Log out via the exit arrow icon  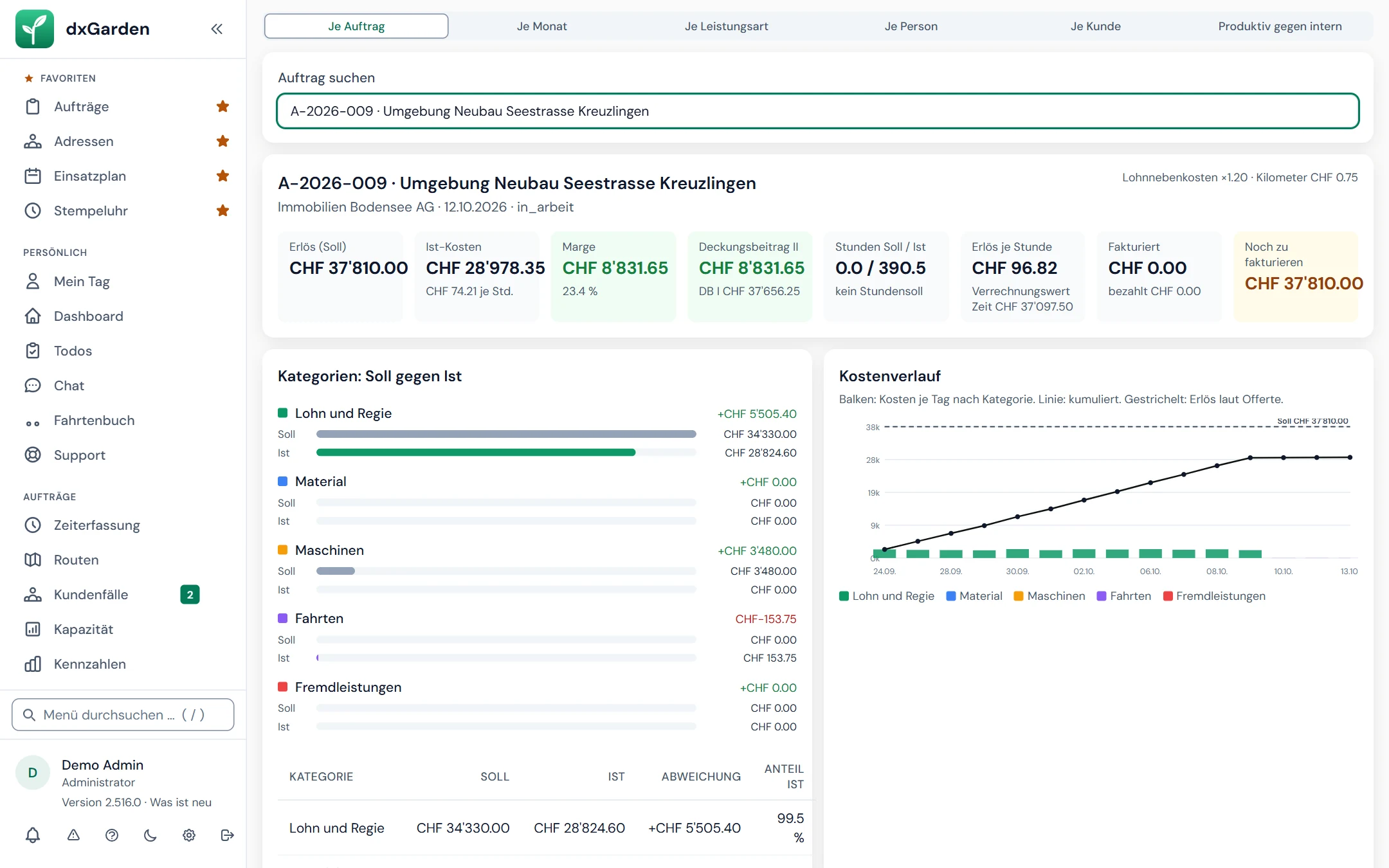(227, 835)
